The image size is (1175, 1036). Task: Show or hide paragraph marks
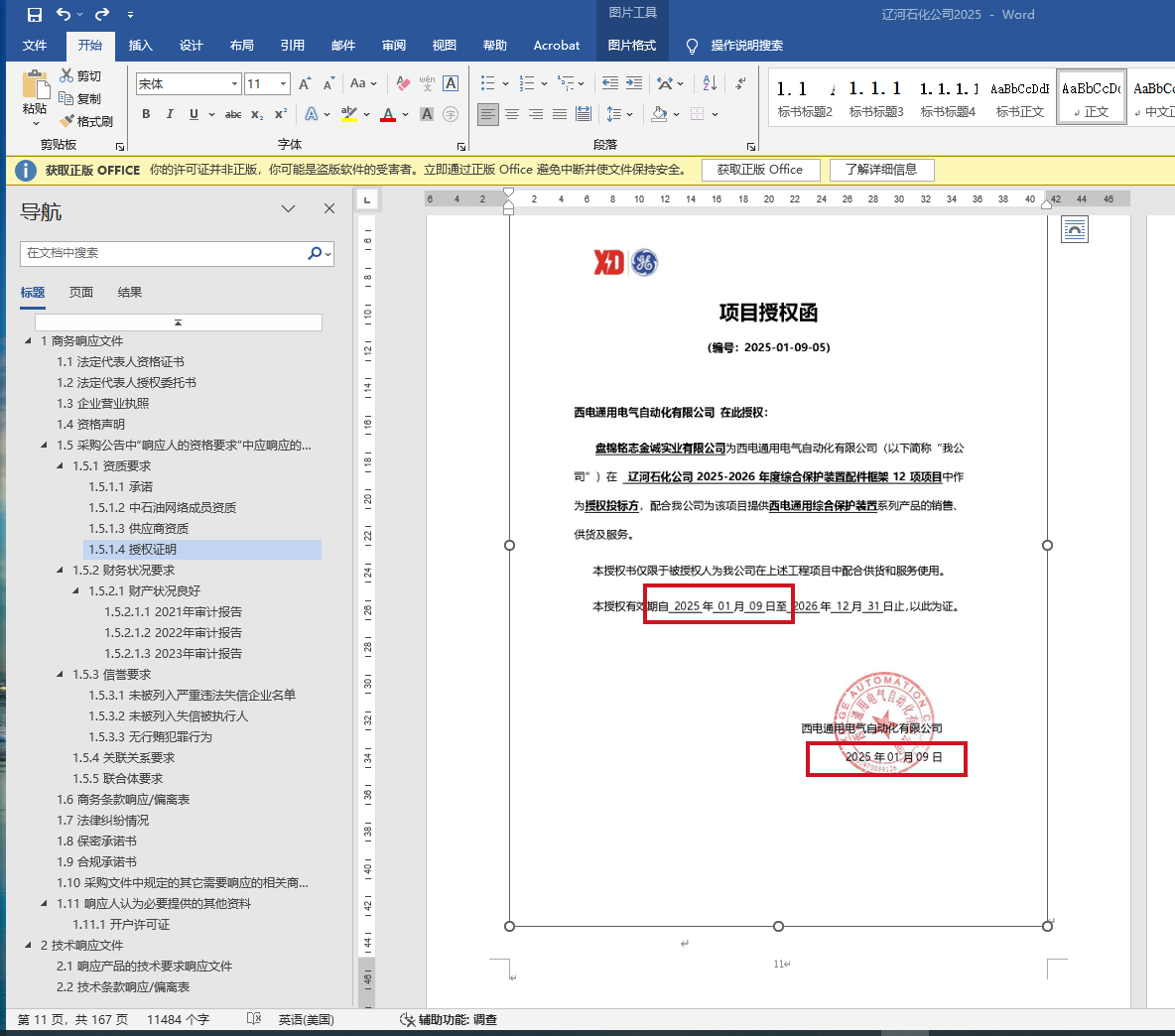point(741,84)
